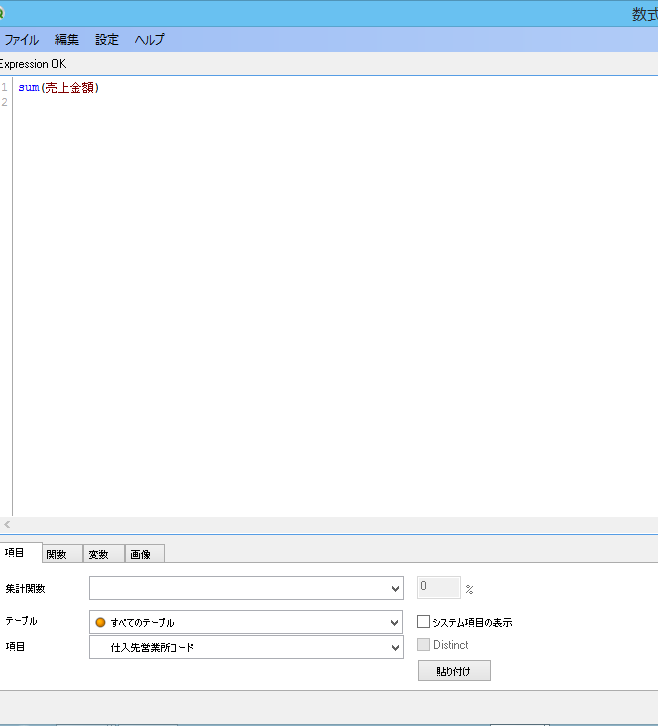
Task: Switch to the 画像 tab
Action: [x=141, y=554]
